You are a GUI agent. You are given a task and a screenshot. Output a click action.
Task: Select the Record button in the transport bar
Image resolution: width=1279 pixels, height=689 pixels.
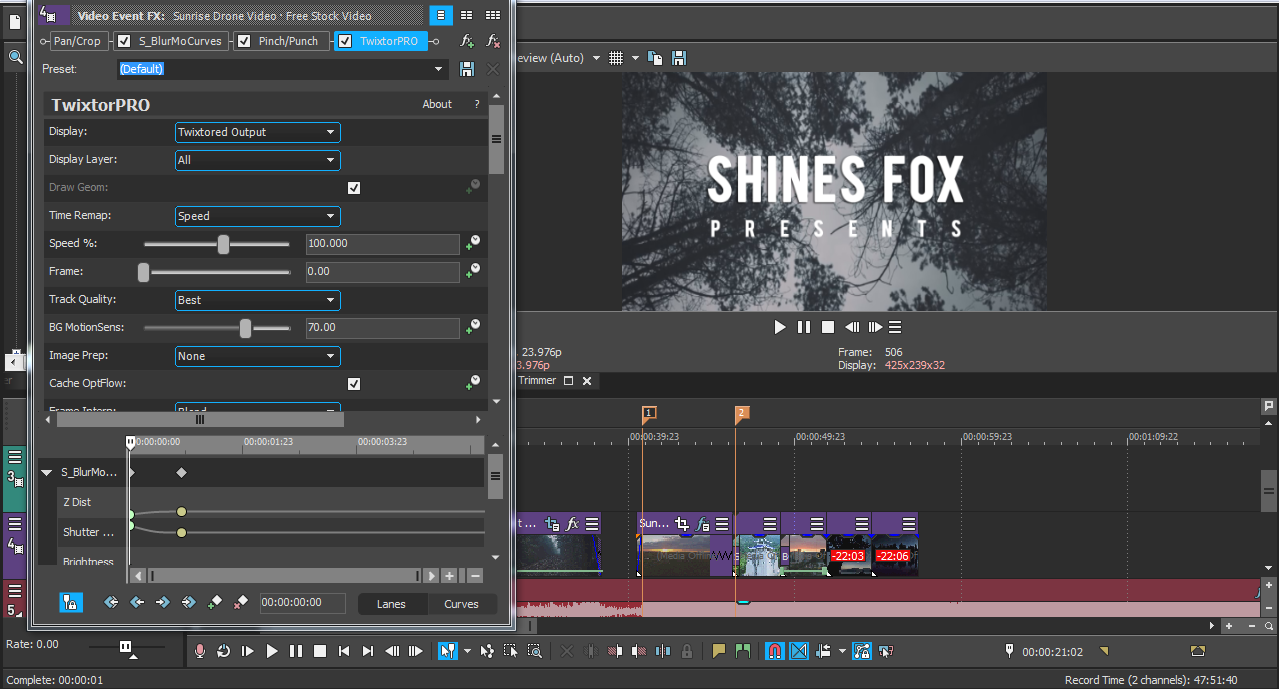(x=199, y=651)
